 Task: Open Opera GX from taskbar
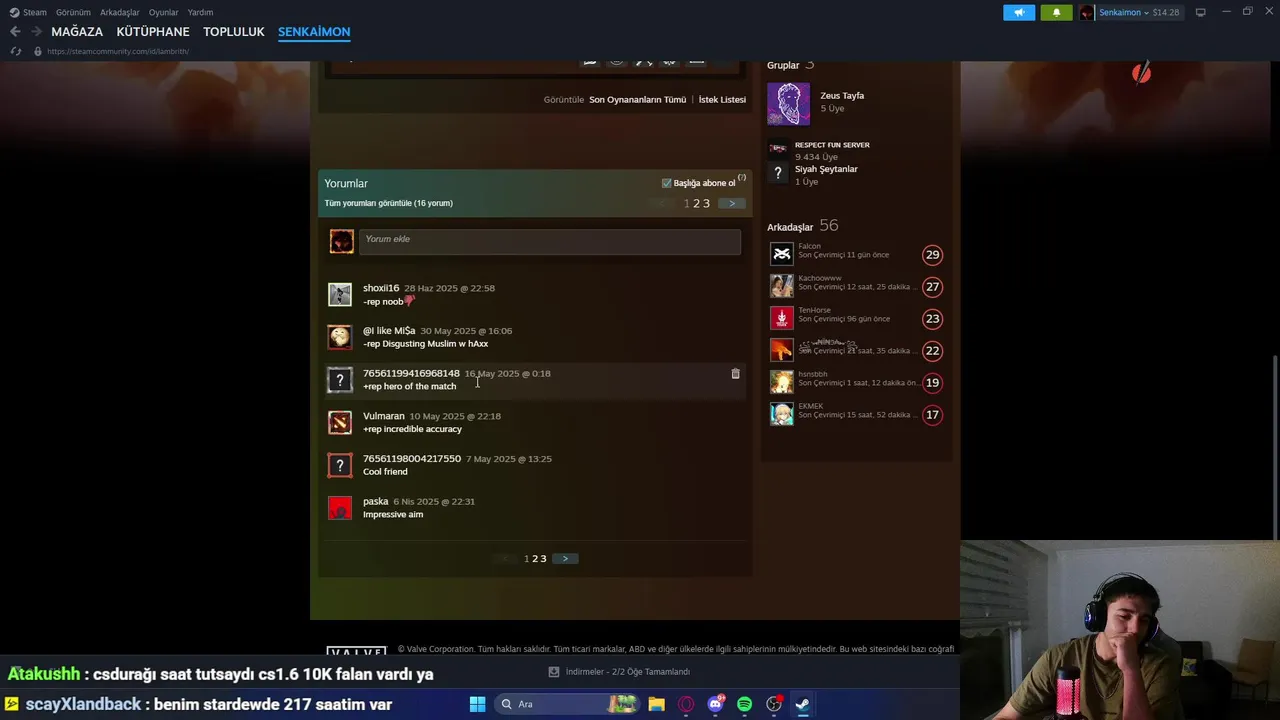pyautogui.click(x=685, y=704)
